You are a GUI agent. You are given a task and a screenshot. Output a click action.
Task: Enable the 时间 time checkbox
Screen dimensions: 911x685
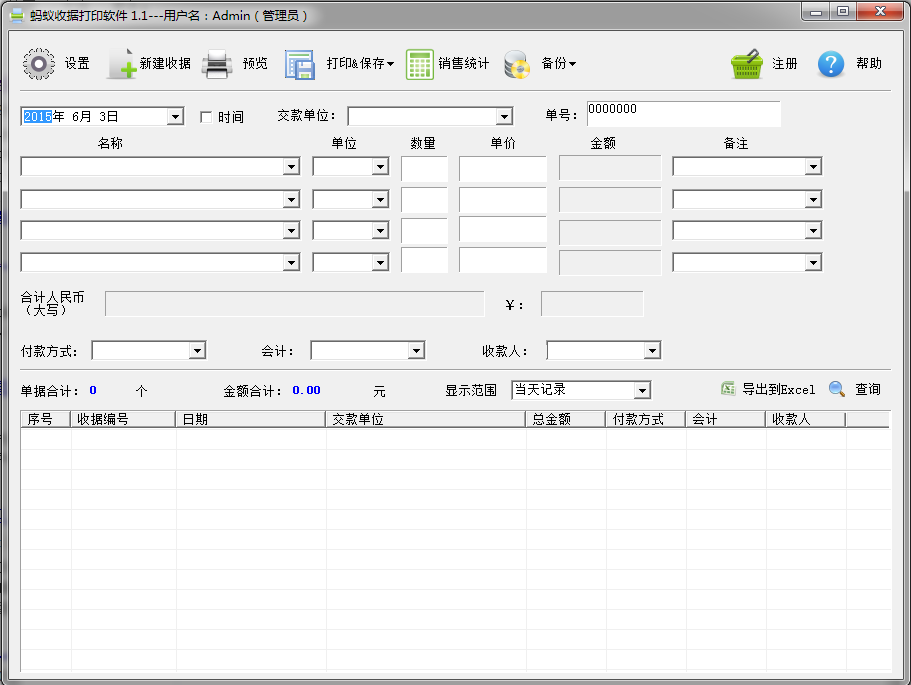coord(206,115)
